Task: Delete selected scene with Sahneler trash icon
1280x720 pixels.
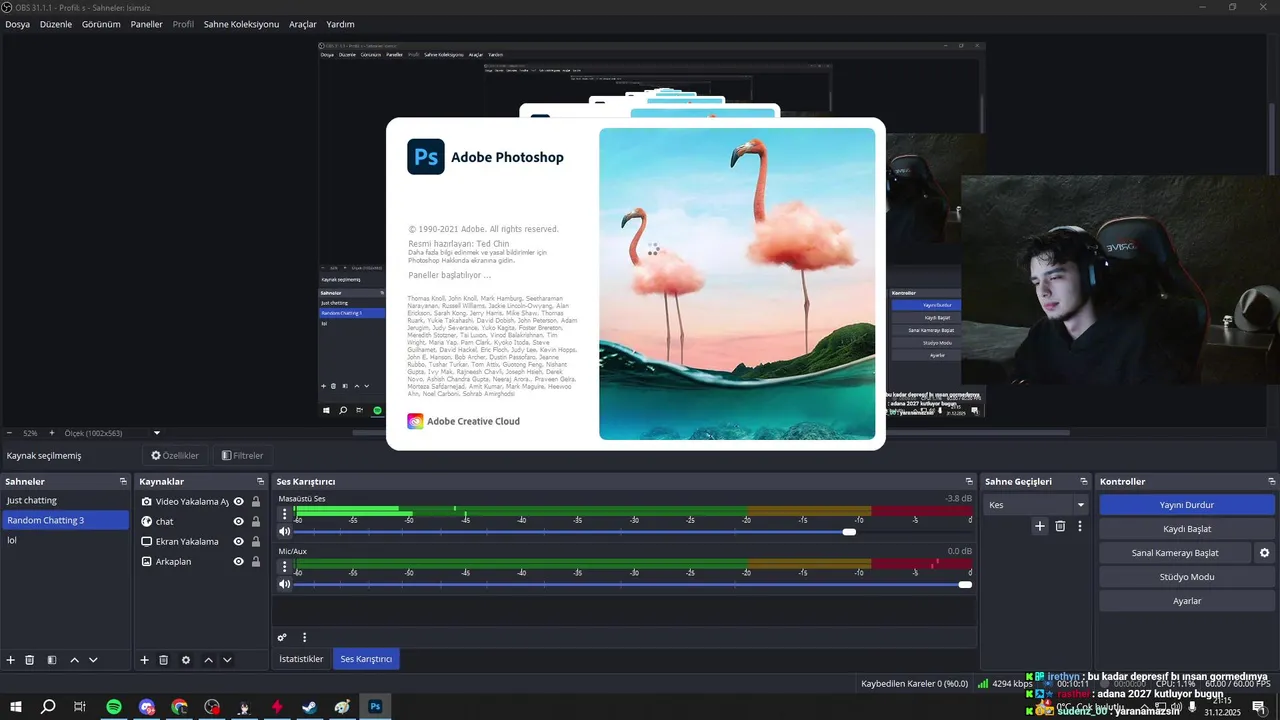Action: (x=30, y=660)
